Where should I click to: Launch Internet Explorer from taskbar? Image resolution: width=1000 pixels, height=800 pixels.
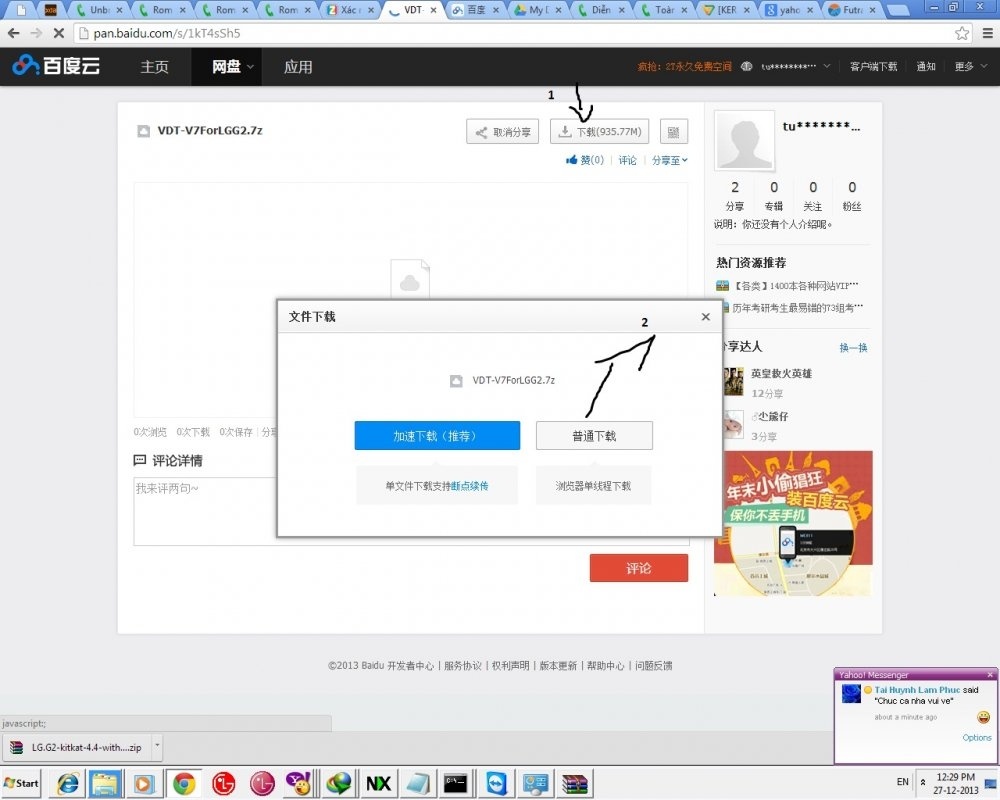pos(69,783)
